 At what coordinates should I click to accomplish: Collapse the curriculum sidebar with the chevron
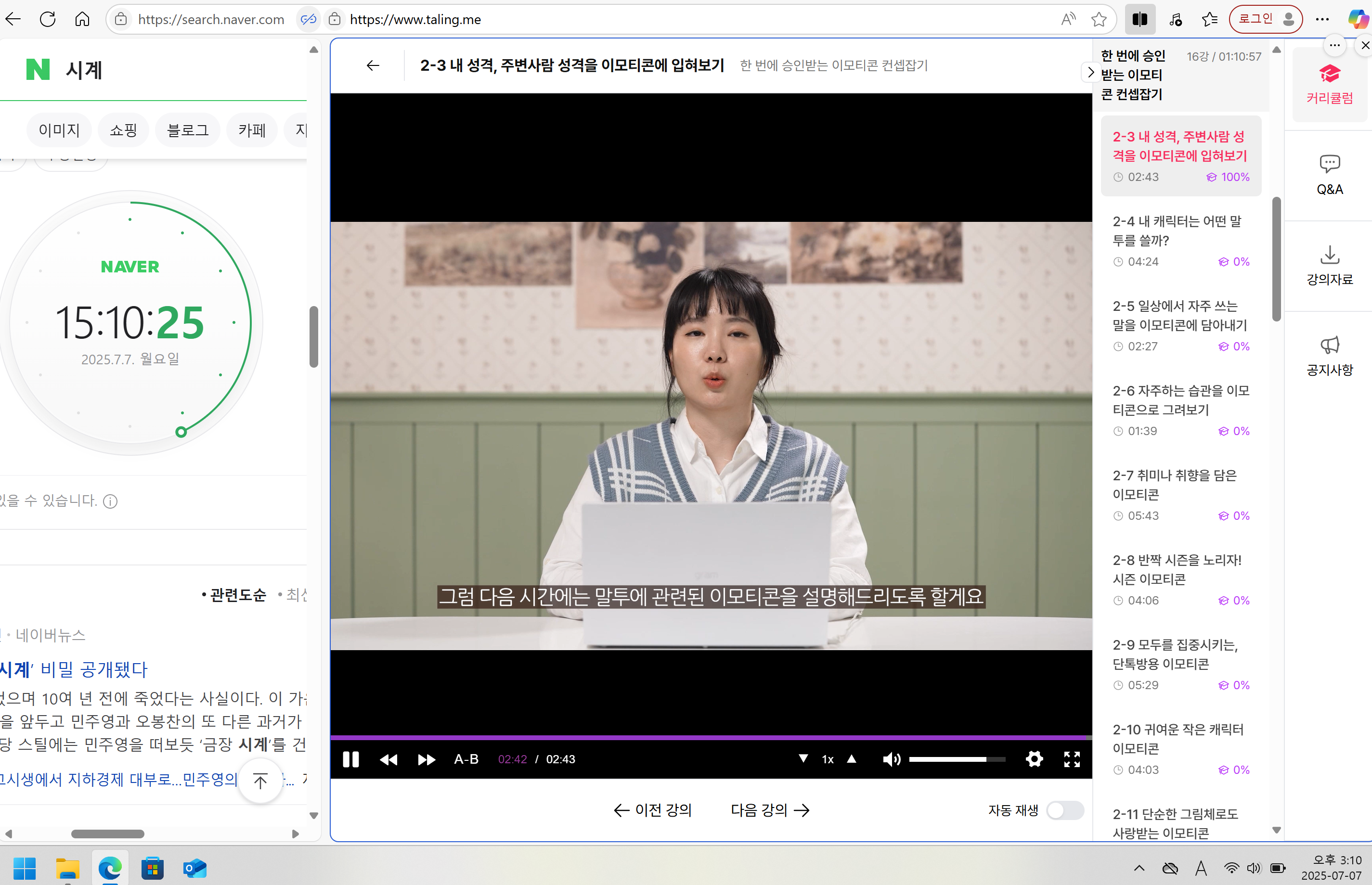[x=1090, y=72]
